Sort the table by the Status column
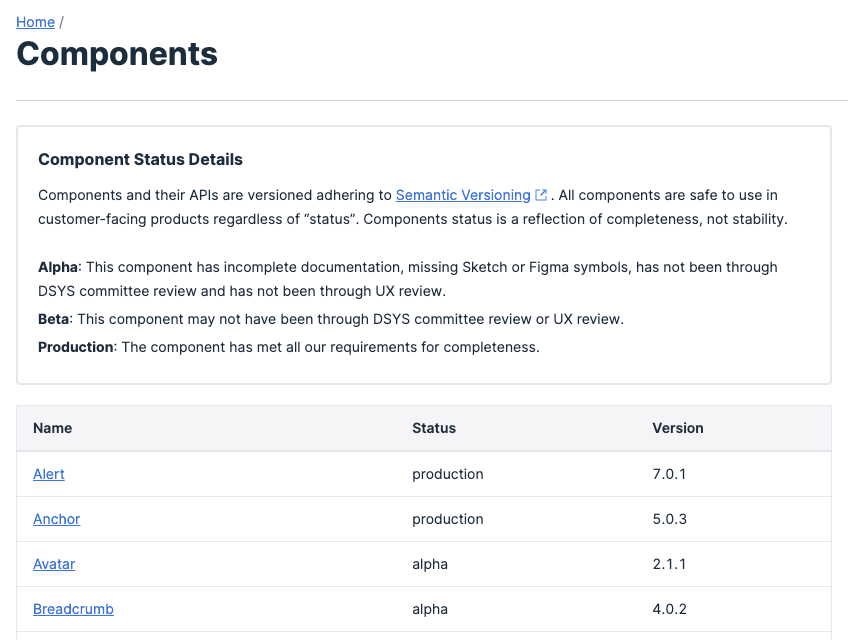This screenshot has width=848, height=640. pos(433,427)
